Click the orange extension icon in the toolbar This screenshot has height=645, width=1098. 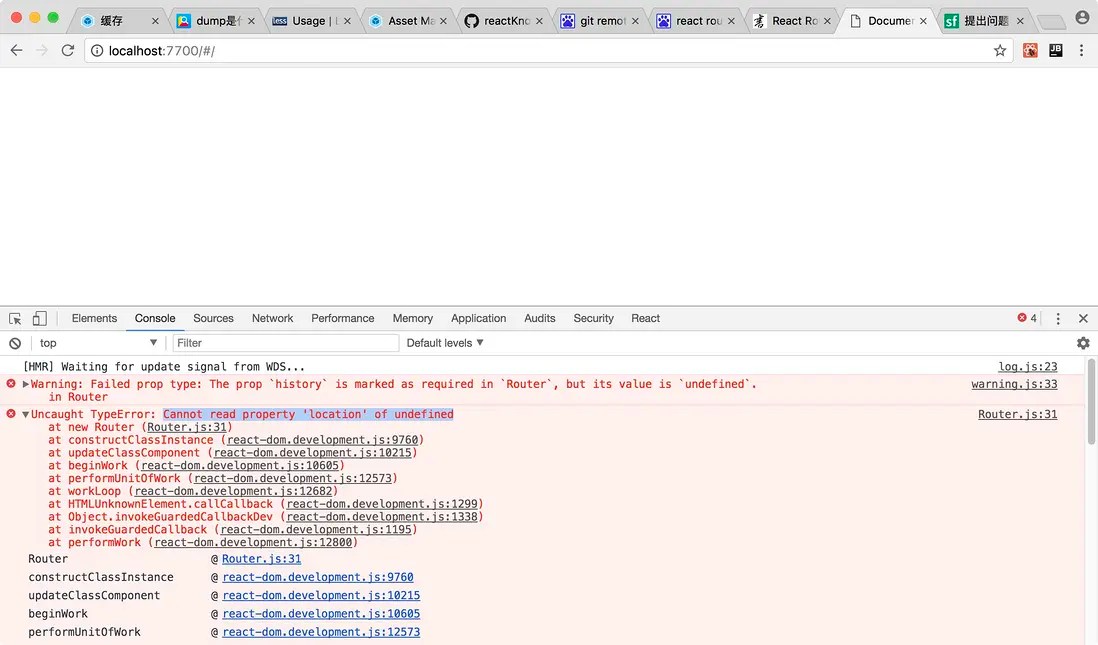[x=1030, y=50]
